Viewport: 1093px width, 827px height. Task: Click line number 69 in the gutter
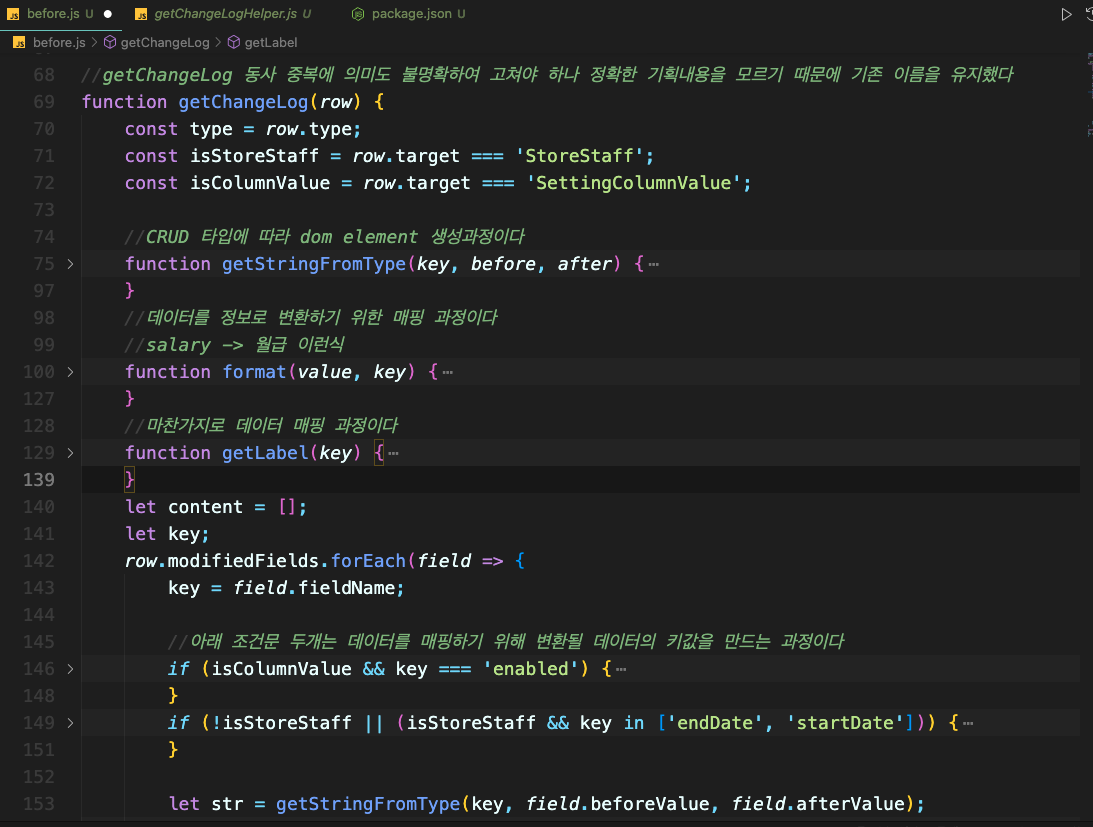tap(43, 102)
